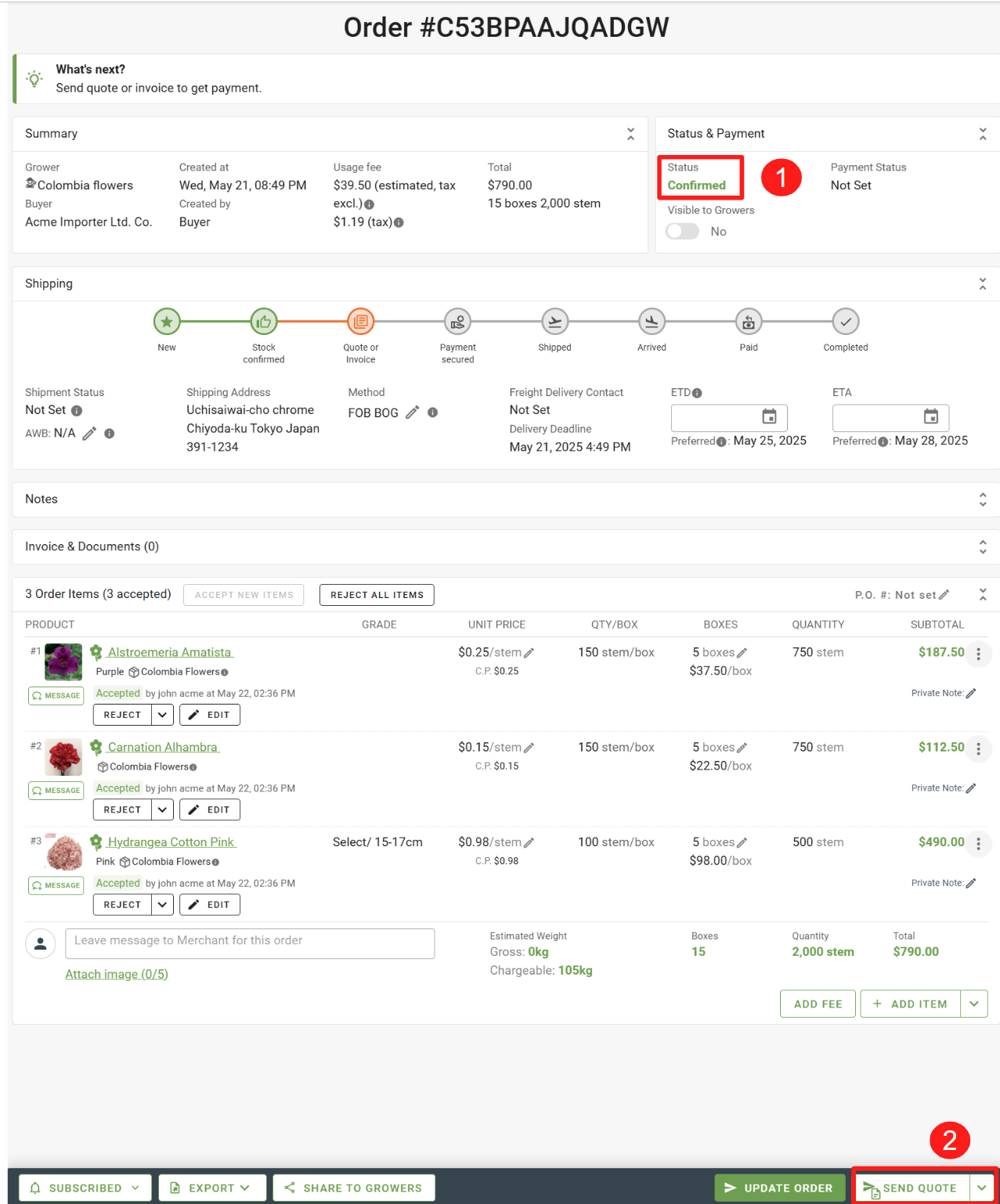Open more options for Alstroemeria Amatista row
The width and height of the screenshot is (1000, 1204).
(x=978, y=654)
